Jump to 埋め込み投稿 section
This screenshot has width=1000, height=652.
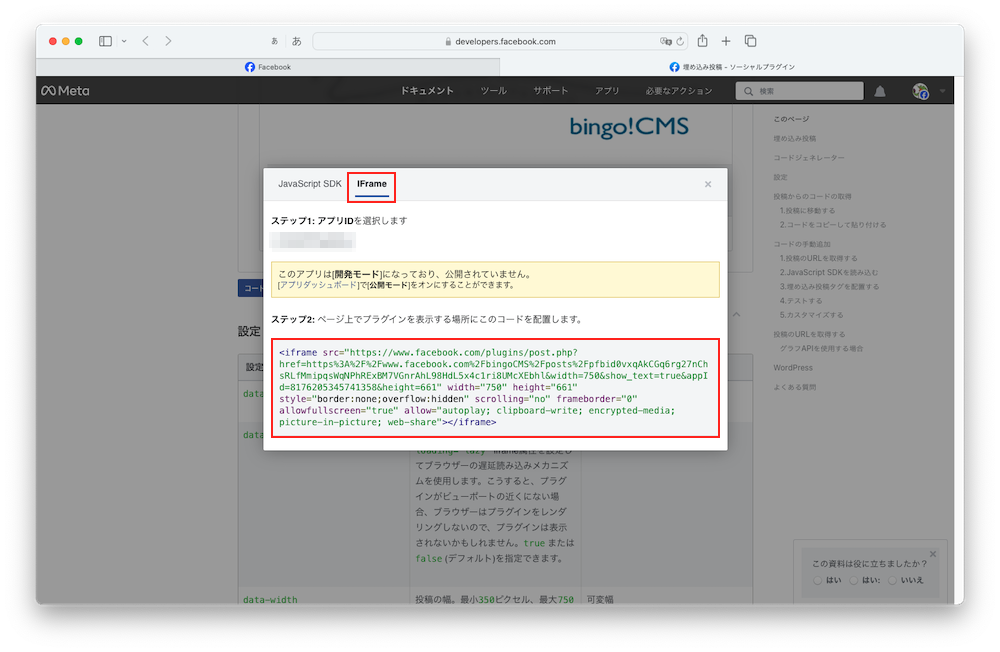(x=795, y=138)
